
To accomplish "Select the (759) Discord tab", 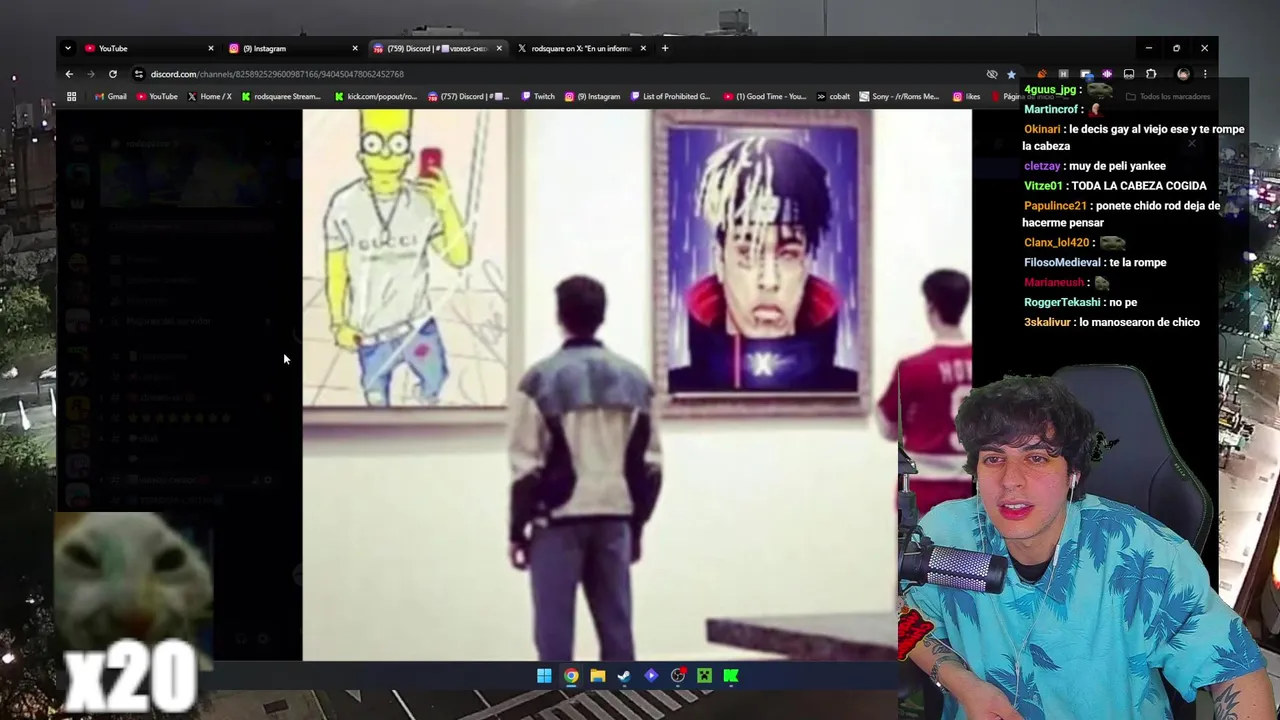I will click(x=436, y=48).
